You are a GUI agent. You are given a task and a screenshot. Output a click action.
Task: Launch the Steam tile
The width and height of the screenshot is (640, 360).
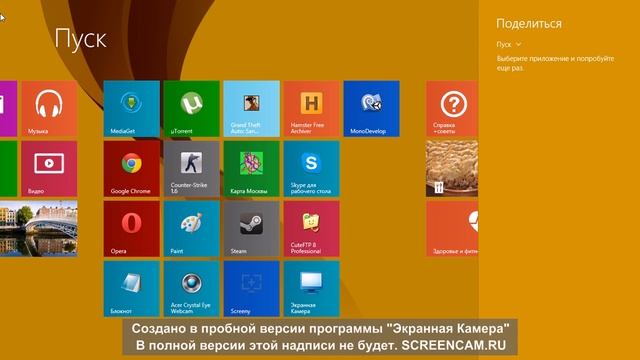click(251, 229)
